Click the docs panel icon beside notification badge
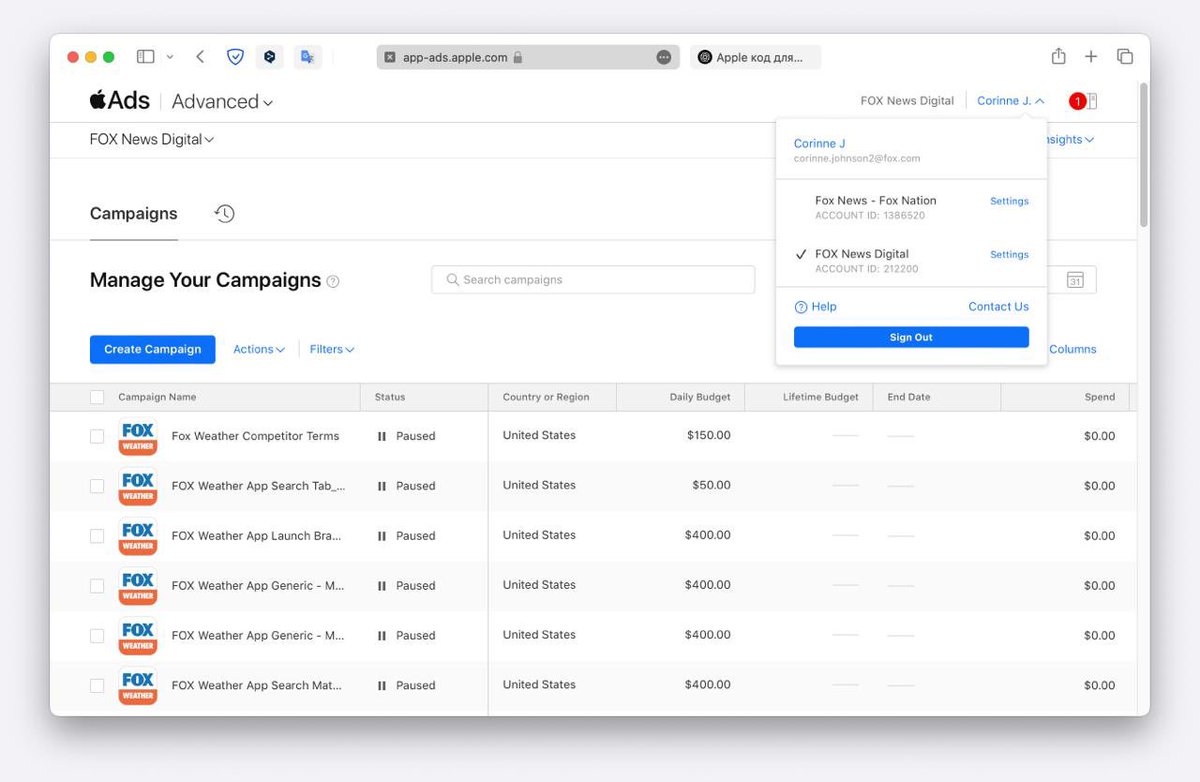 click(x=1092, y=101)
